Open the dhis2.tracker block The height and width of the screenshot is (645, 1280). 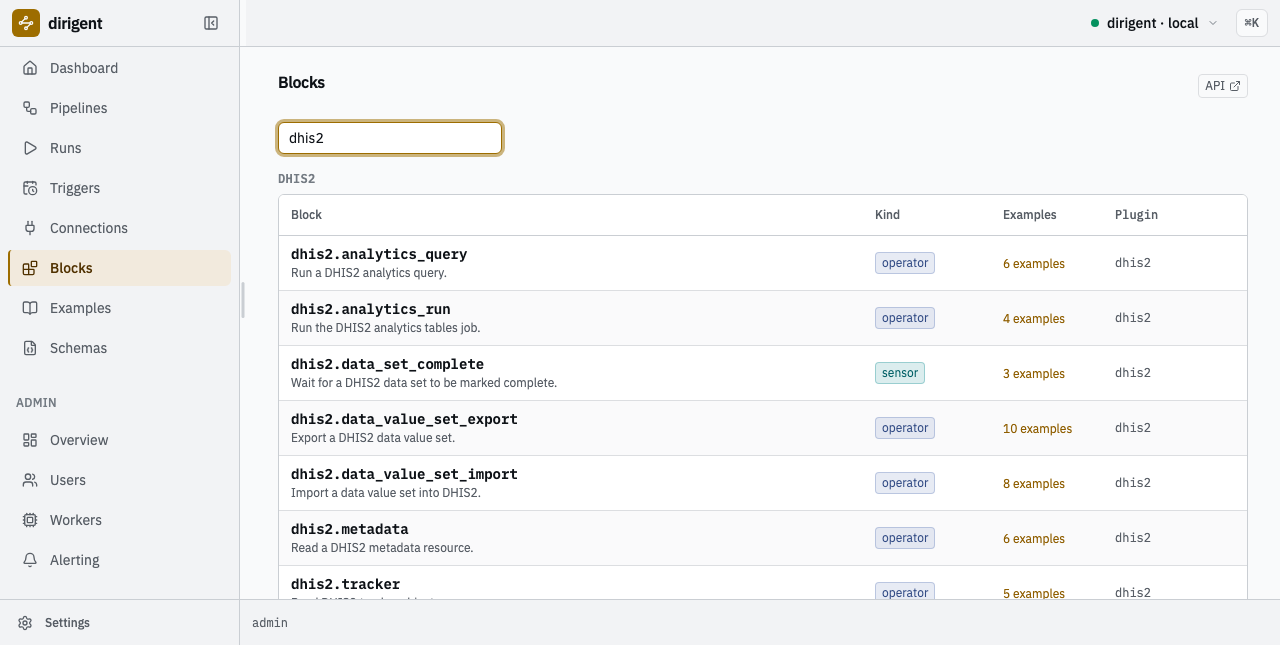pos(346,584)
